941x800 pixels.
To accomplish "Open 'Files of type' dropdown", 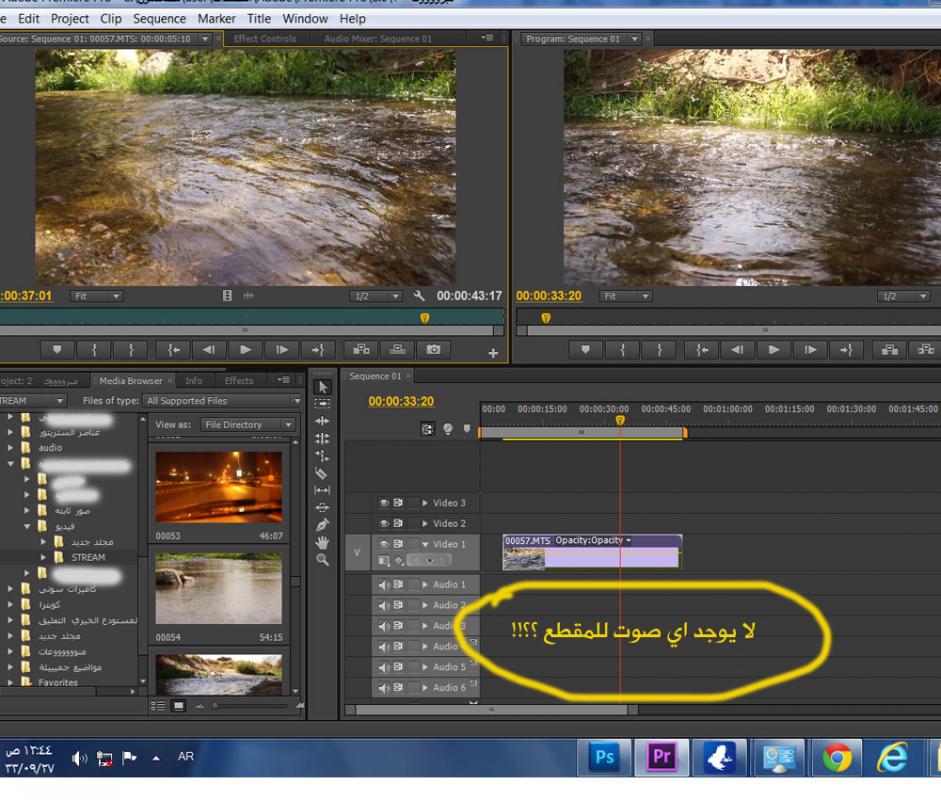I will [222, 401].
